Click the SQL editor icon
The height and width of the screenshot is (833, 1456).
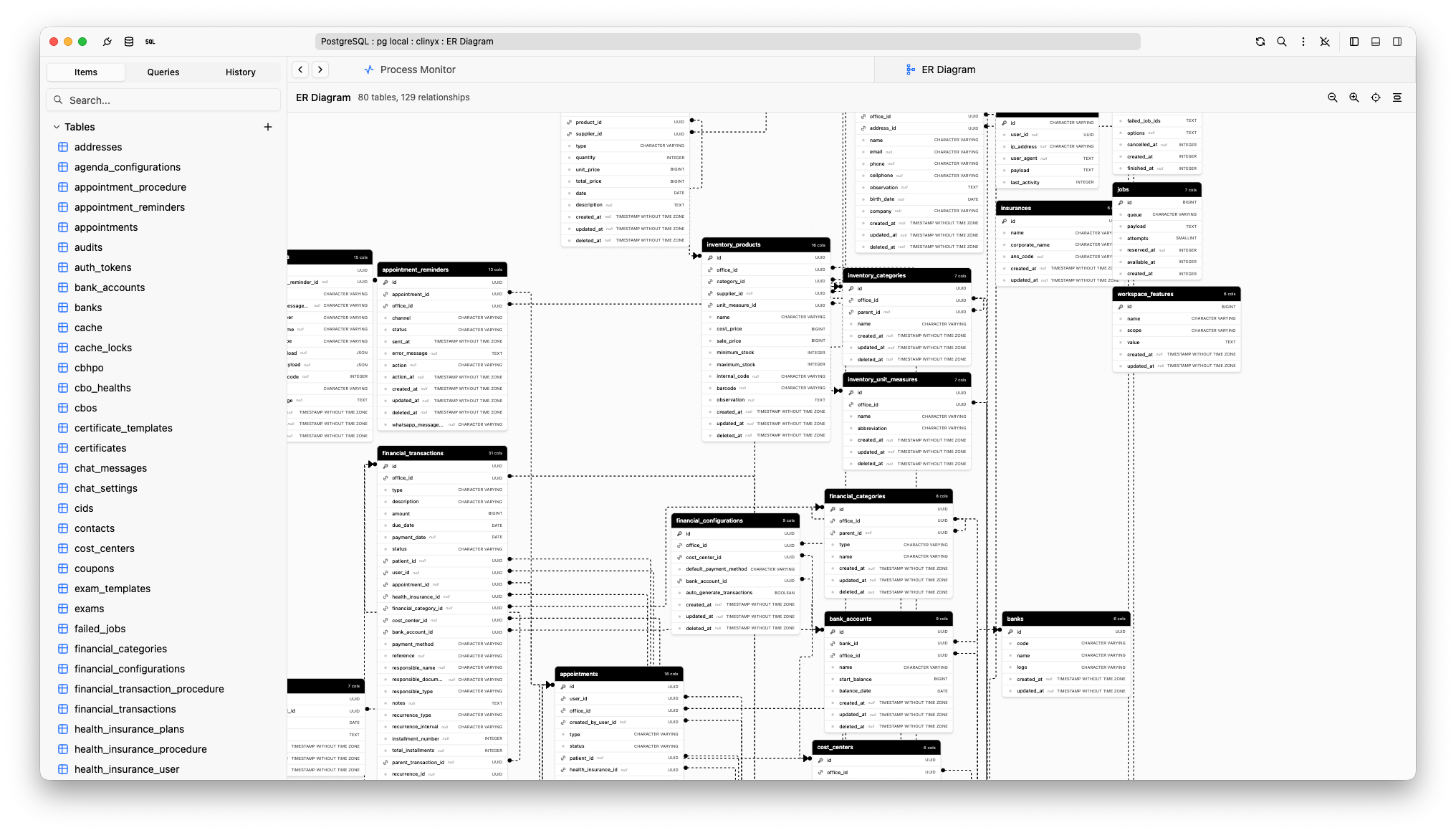point(150,42)
